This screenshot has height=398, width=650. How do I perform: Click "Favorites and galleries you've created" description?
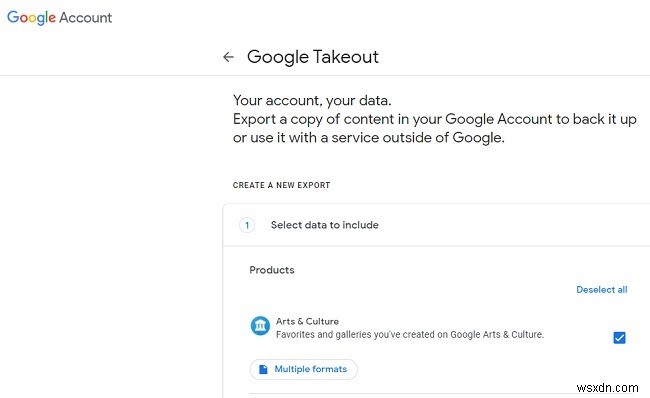pyautogui.click(x=410, y=335)
